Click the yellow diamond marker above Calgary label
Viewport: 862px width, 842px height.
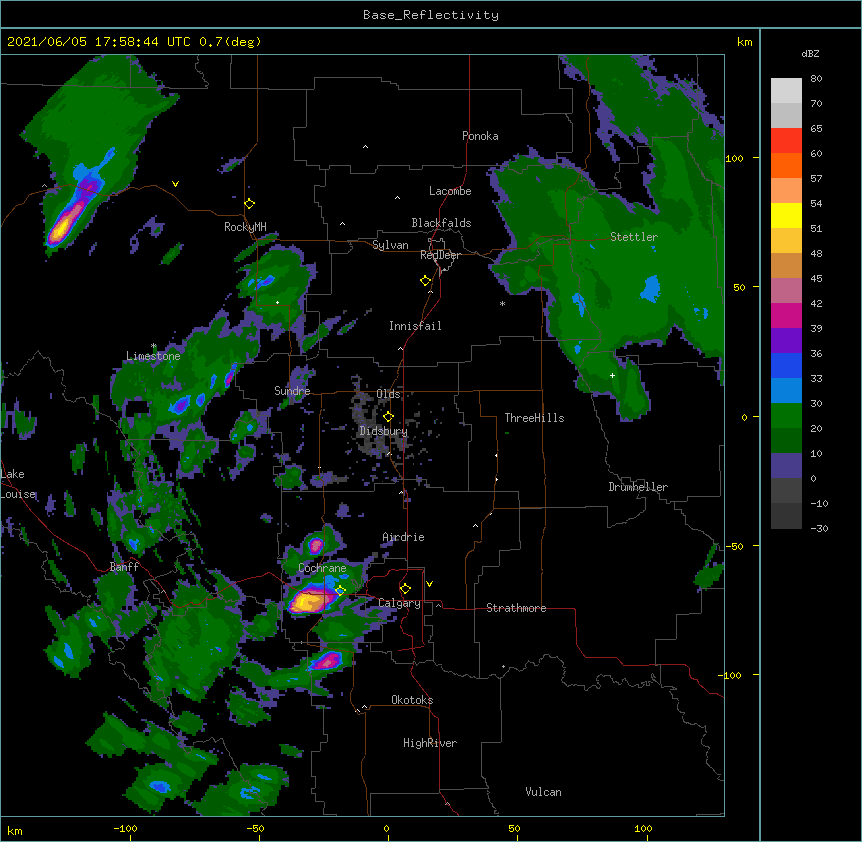[x=405, y=589]
